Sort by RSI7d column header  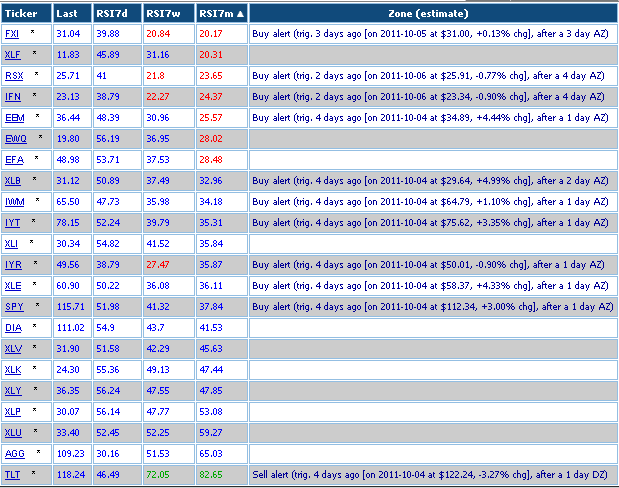(112, 13)
